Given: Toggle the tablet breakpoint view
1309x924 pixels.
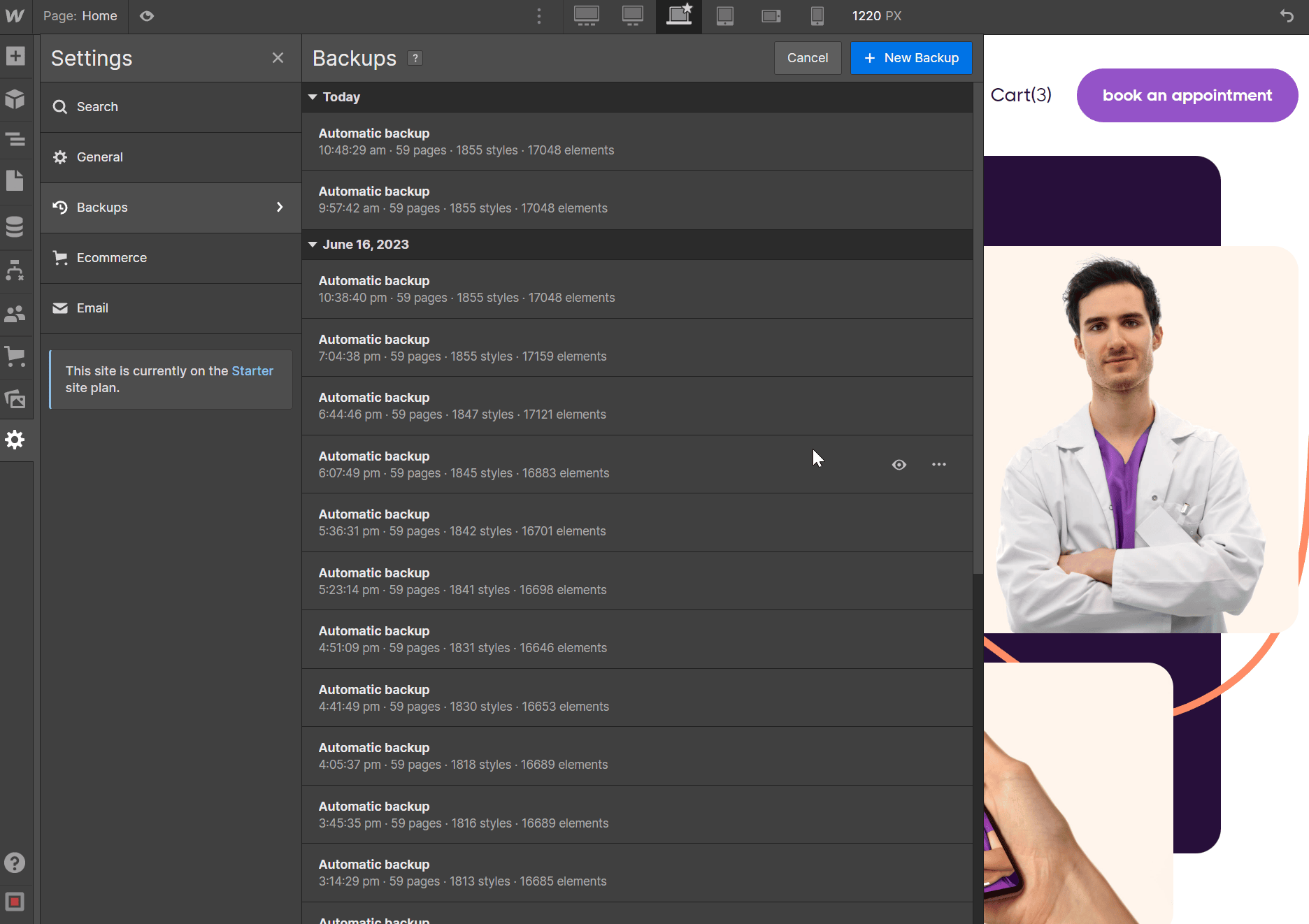Looking at the screenshot, I should coord(725,15).
